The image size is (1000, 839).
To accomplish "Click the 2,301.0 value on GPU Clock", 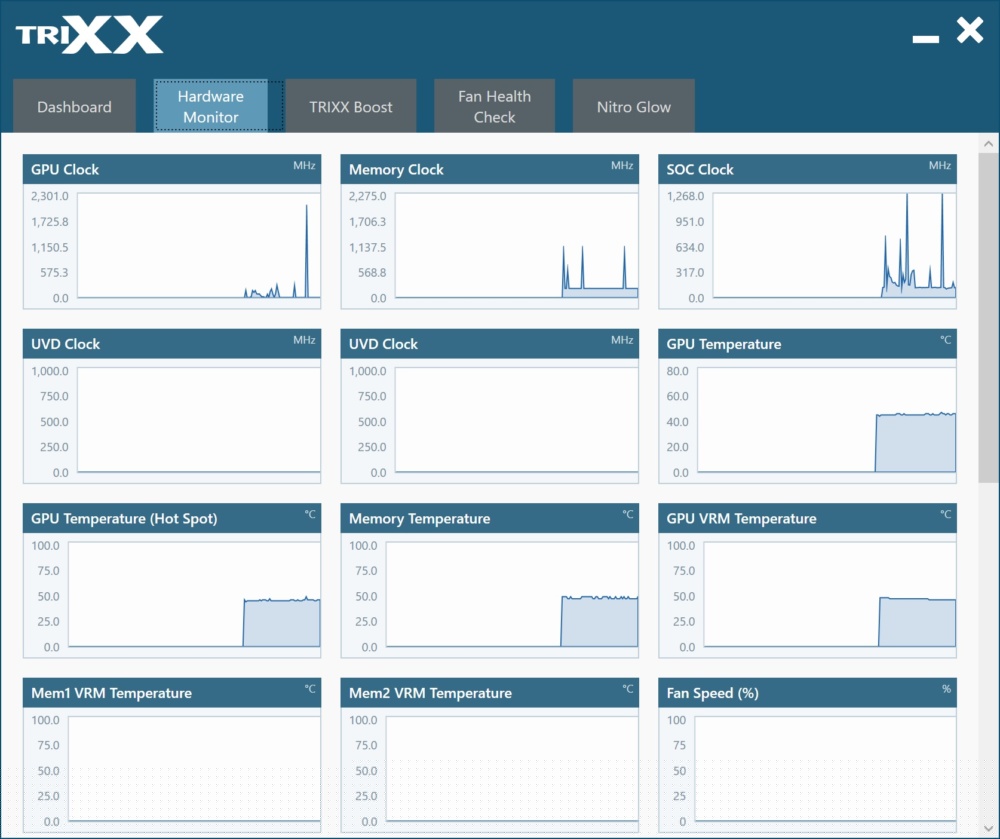I will pos(50,196).
